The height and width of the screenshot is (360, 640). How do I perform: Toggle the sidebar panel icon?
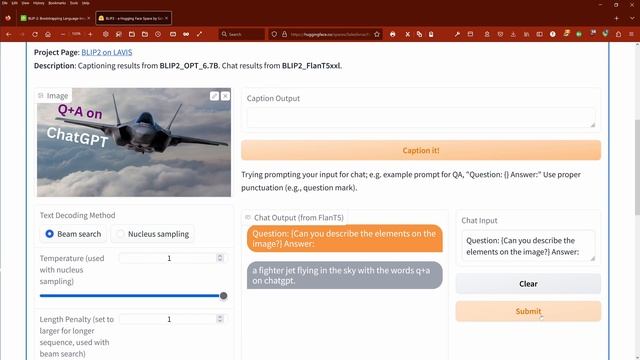[540, 34]
